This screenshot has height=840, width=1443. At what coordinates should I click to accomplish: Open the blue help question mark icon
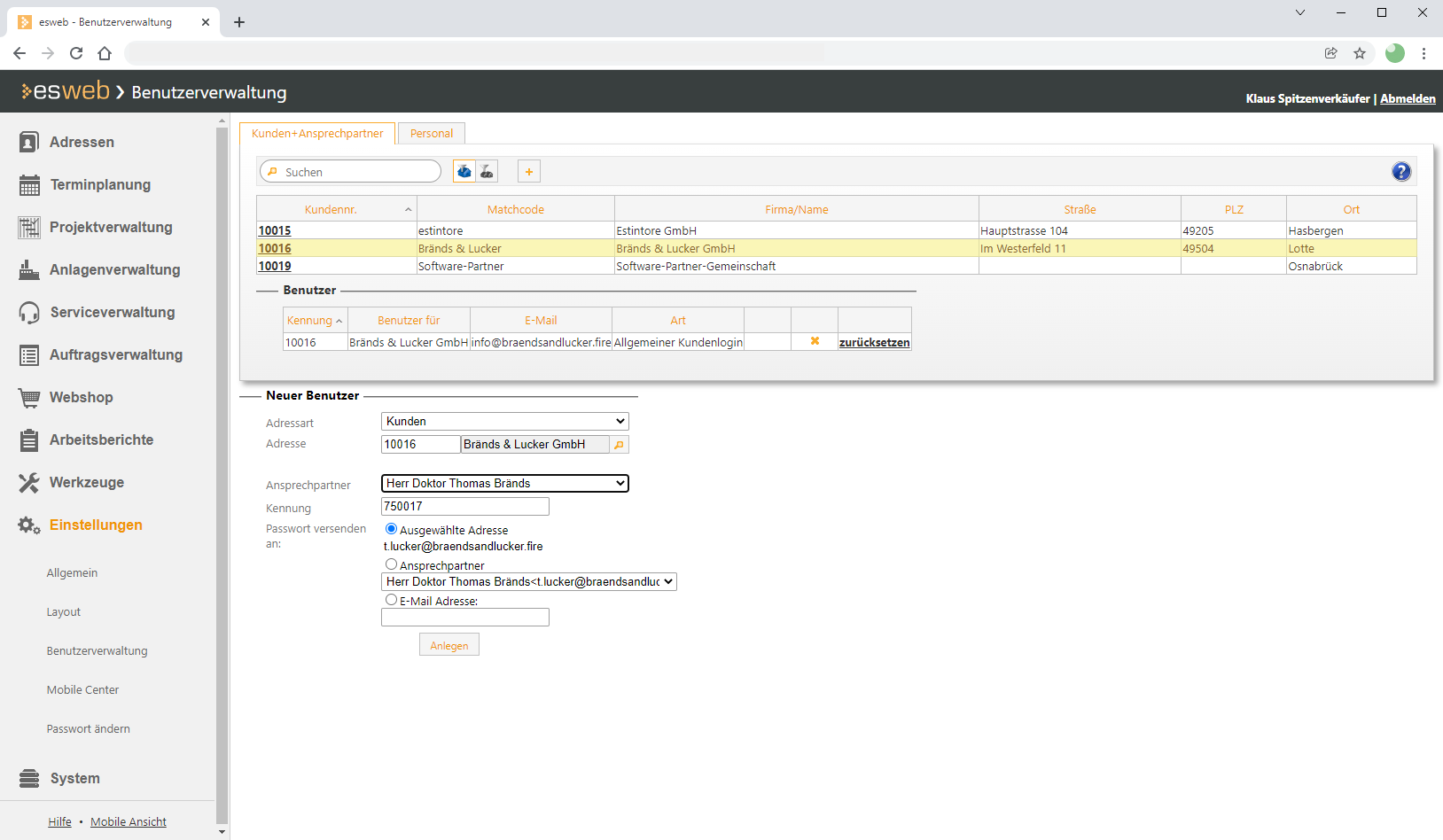point(1400,172)
